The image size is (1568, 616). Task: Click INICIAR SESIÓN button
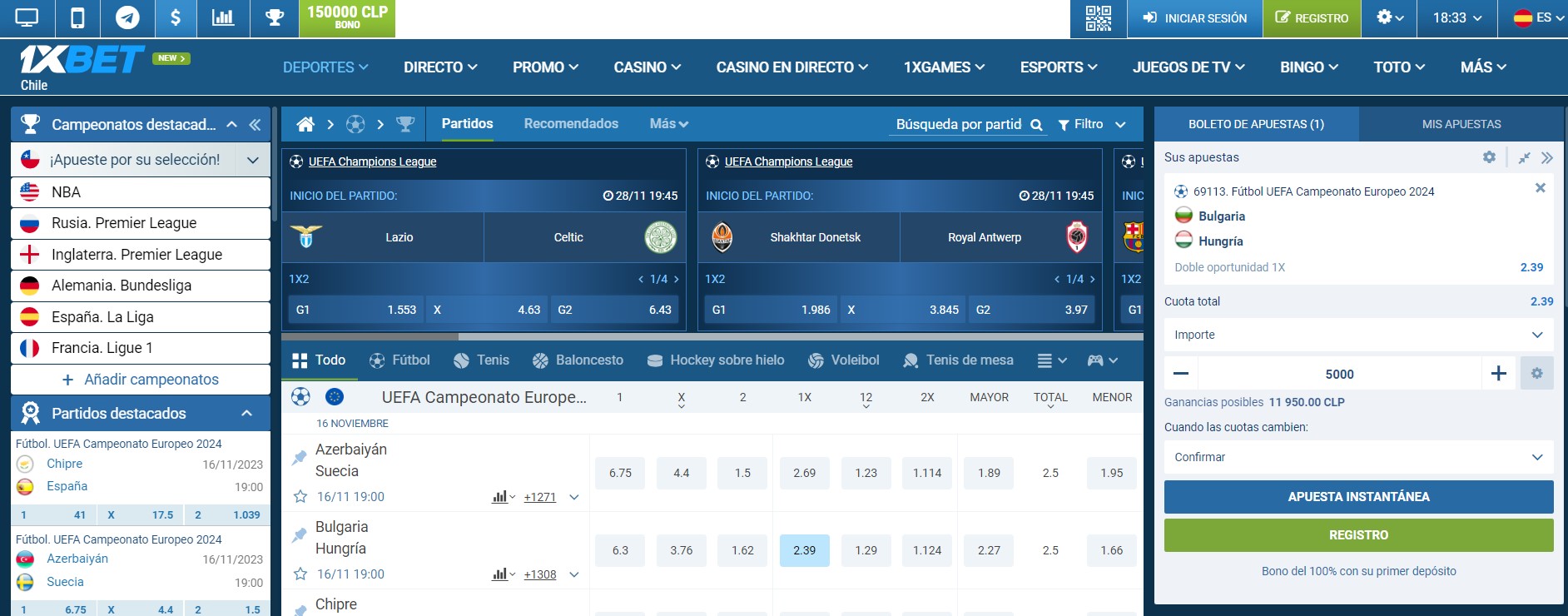click(x=1195, y=18)
